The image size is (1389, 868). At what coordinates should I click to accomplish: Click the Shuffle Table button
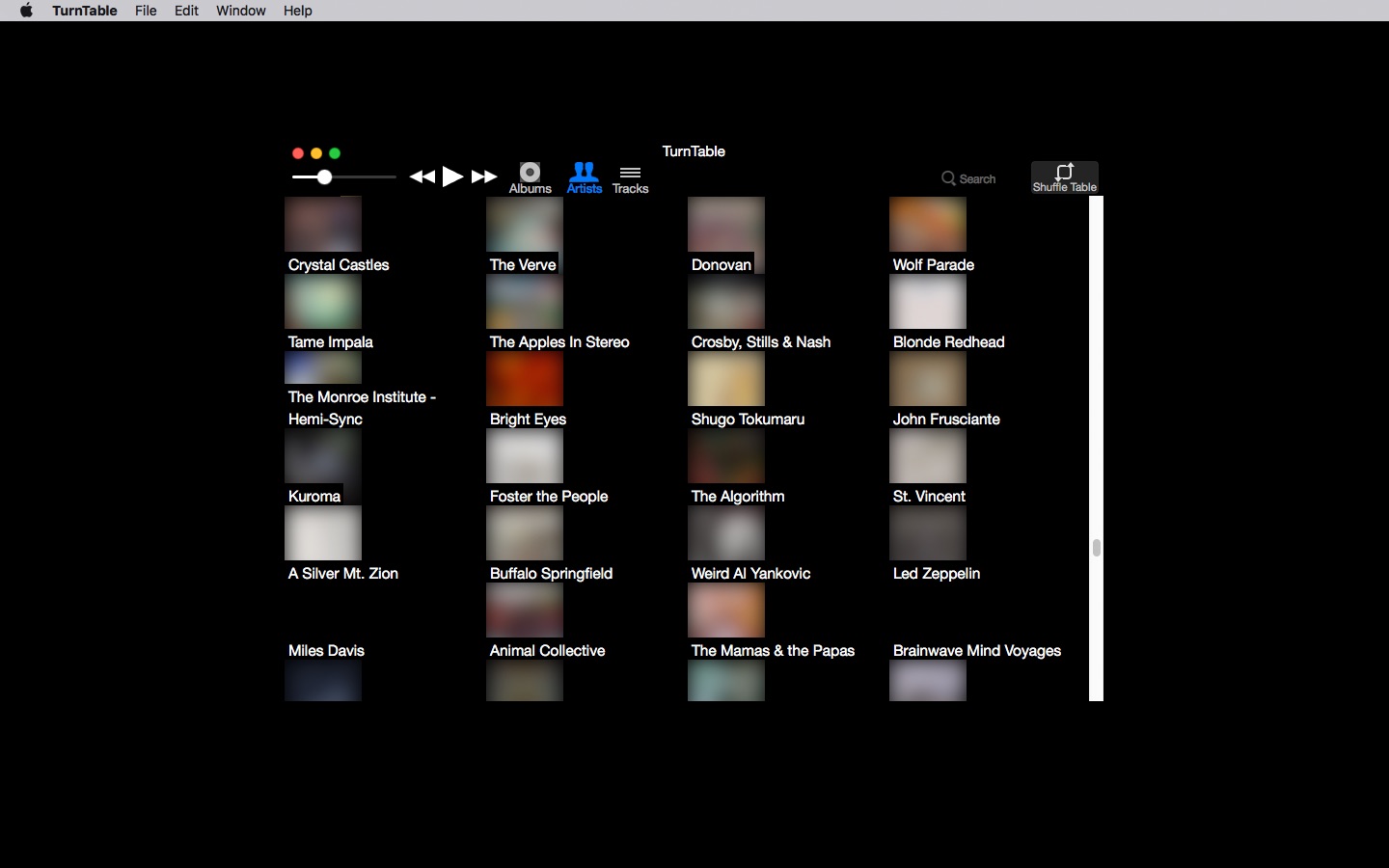tap(1065, 177)
